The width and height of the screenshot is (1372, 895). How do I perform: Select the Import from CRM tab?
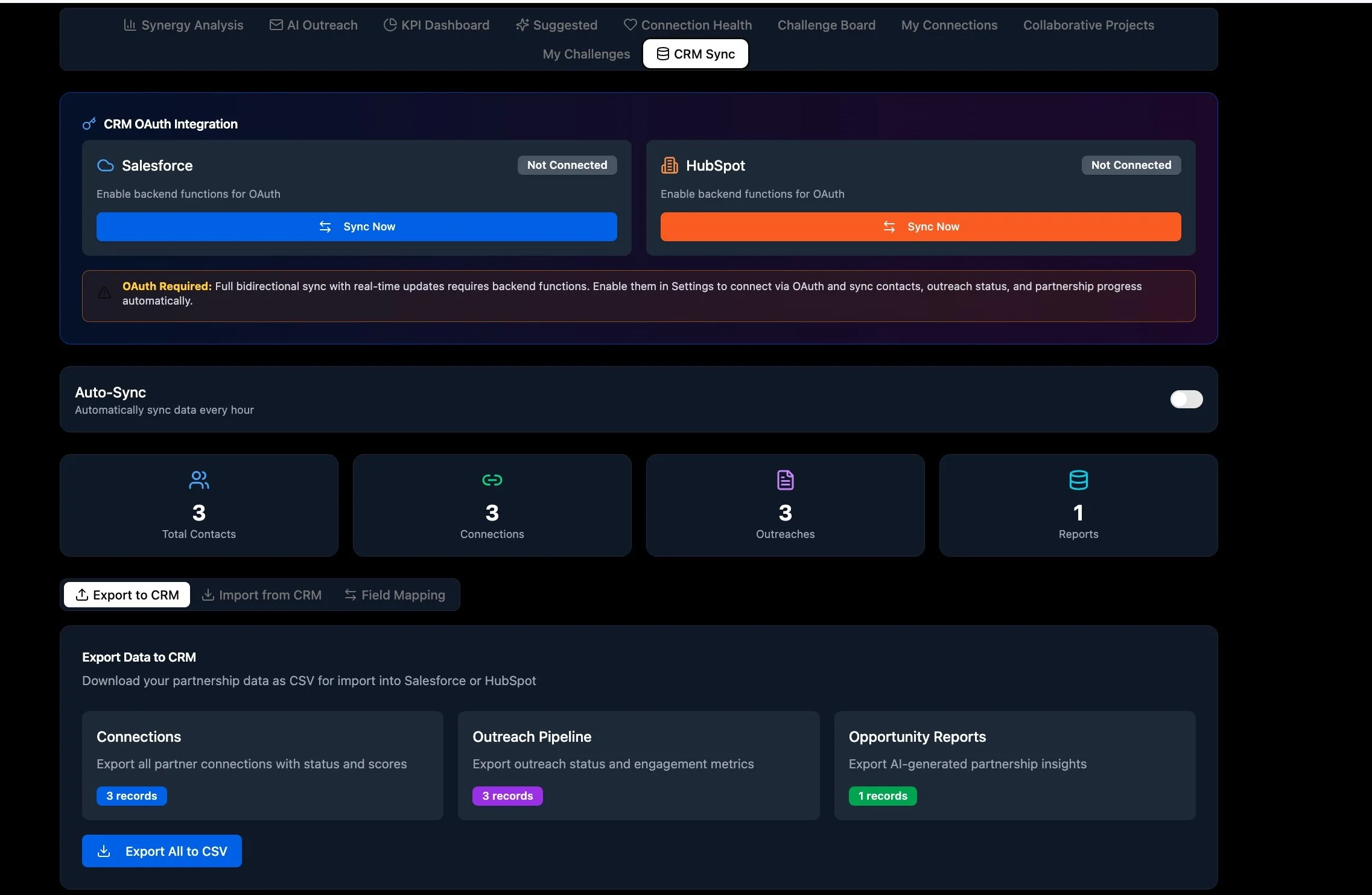point(261,595)
